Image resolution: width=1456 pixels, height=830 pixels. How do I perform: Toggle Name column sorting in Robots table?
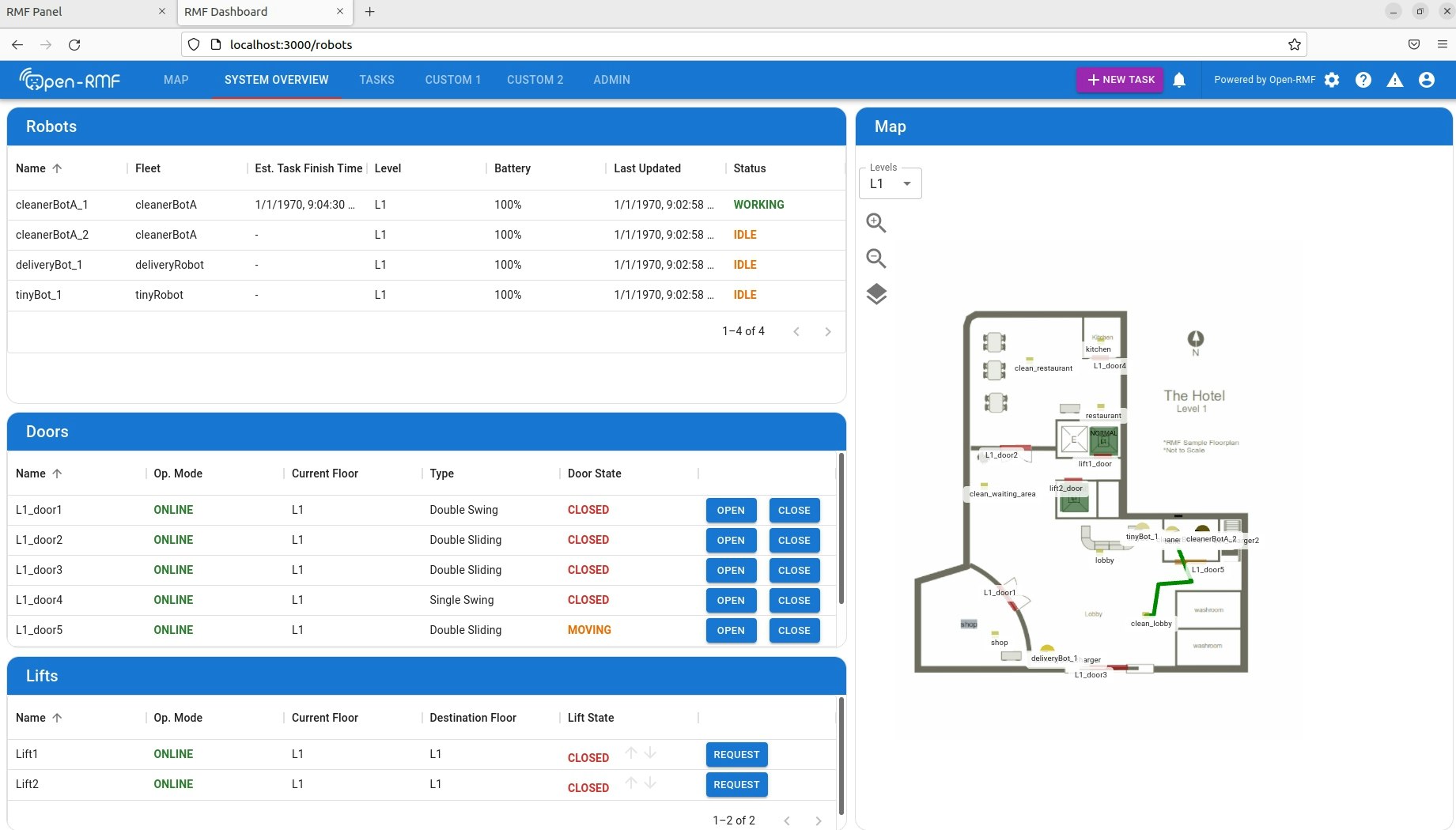(x=37, y=168)
